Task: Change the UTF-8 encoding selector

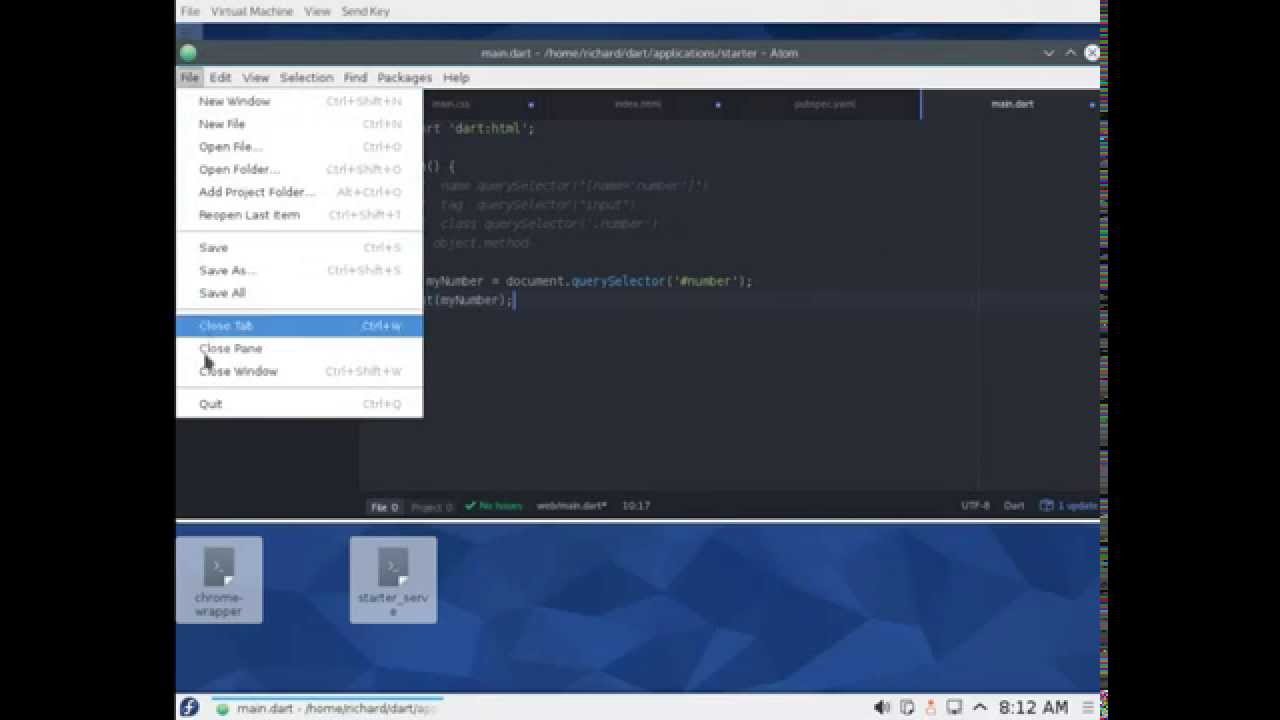Action: coord(975,506)
